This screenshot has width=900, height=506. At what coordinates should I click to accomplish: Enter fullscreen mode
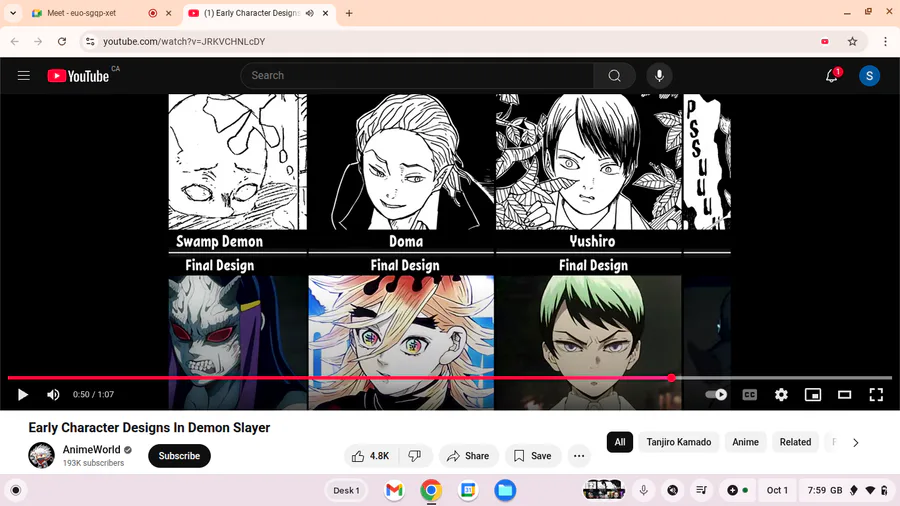876,395
